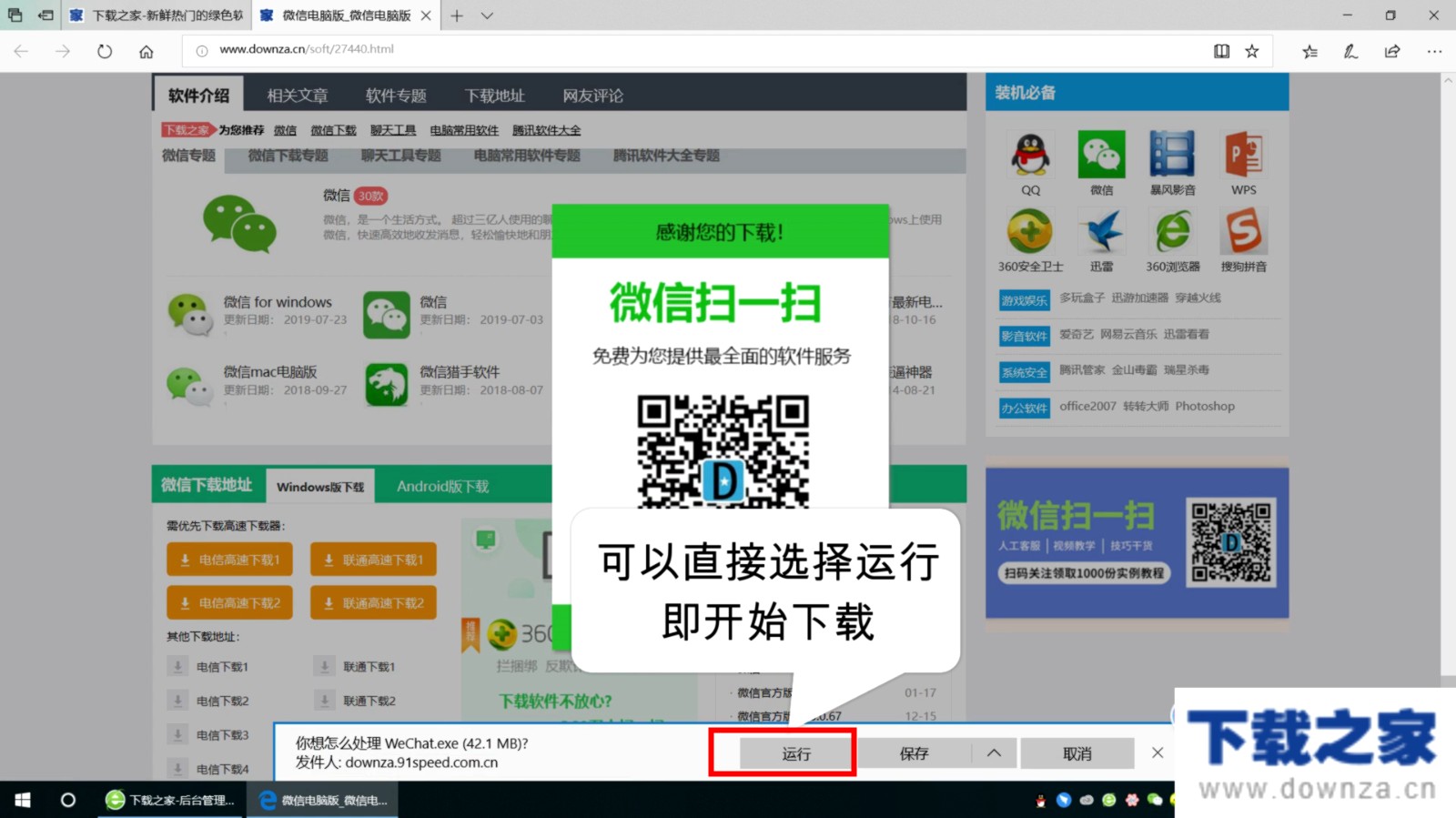The image size is (1456, 818).
Task: Switch to 下载之家 browser tab
Action: click(x=157, y=15)
